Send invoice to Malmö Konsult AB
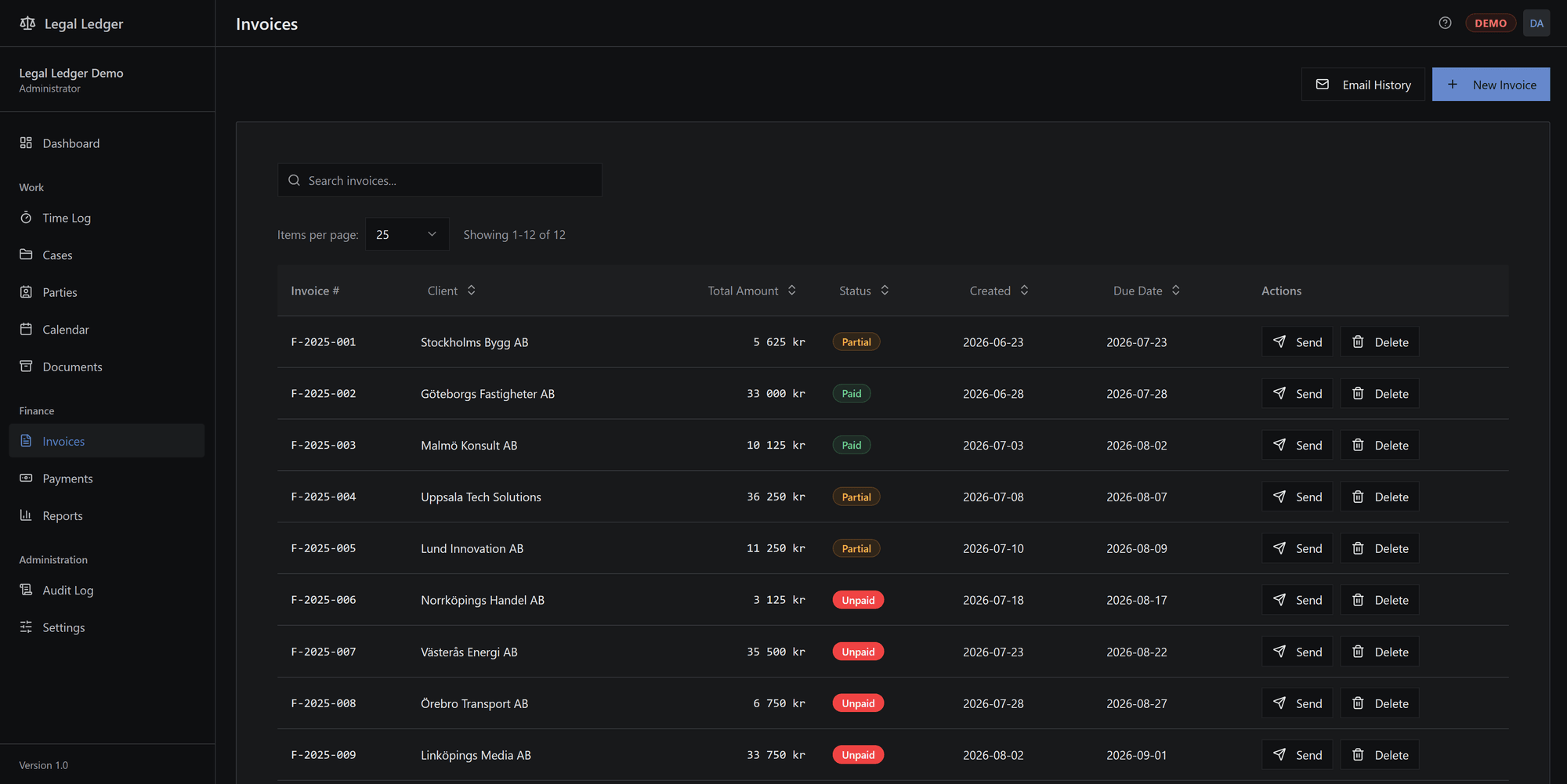Image resolution: width=1567 pixels, height=784 pixels. click(1297, 446)
